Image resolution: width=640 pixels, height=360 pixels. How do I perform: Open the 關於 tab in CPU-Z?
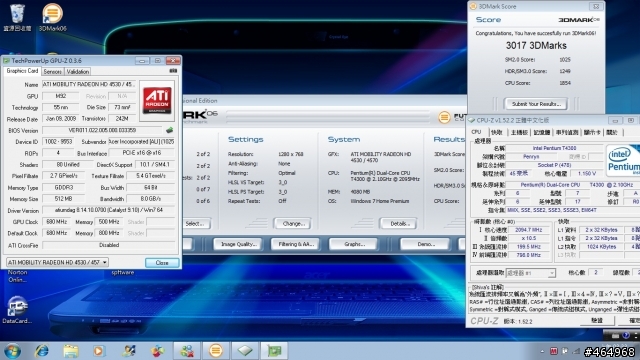pos(612,132)
